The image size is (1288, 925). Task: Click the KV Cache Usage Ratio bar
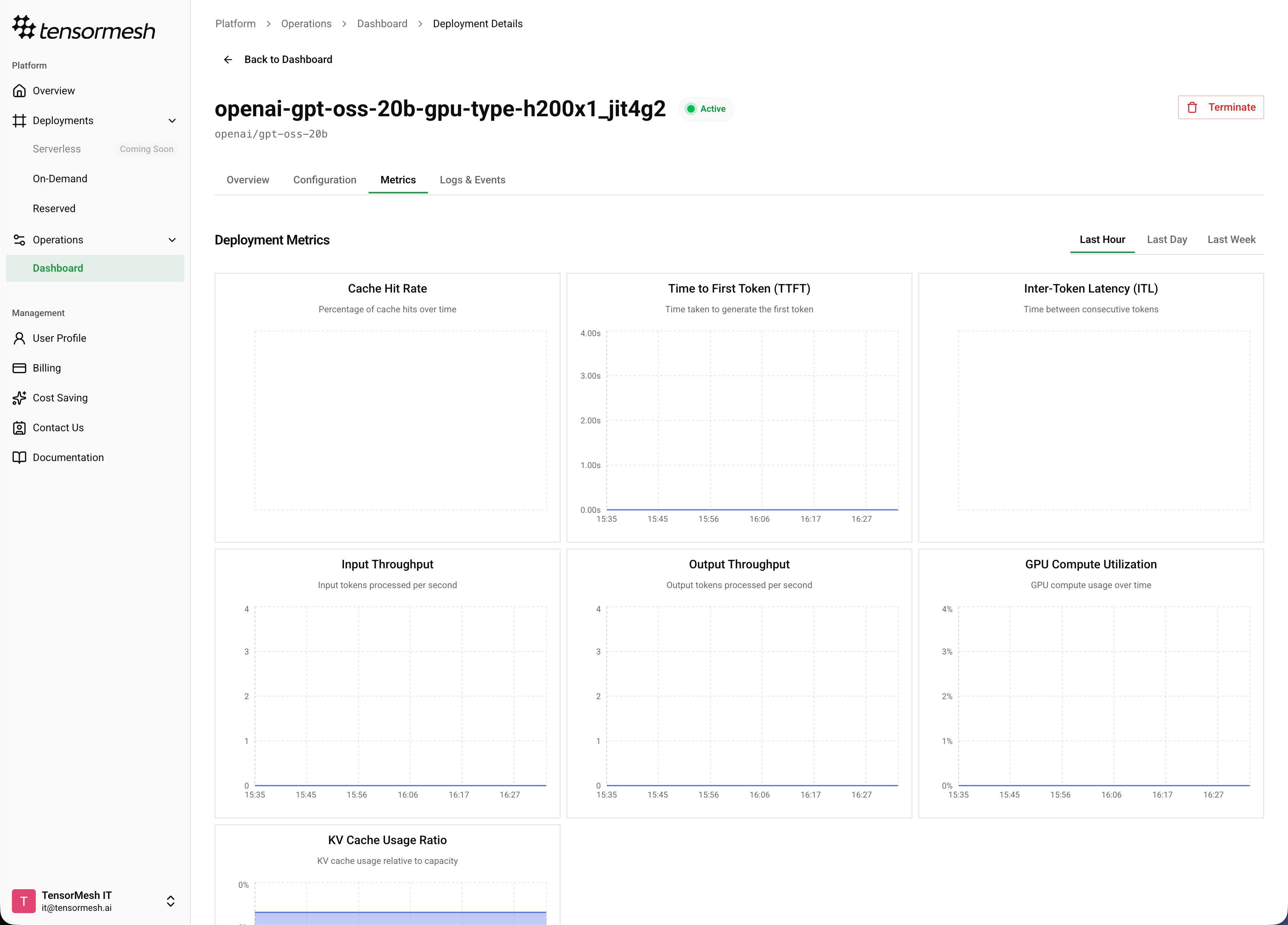pos(399,917)
